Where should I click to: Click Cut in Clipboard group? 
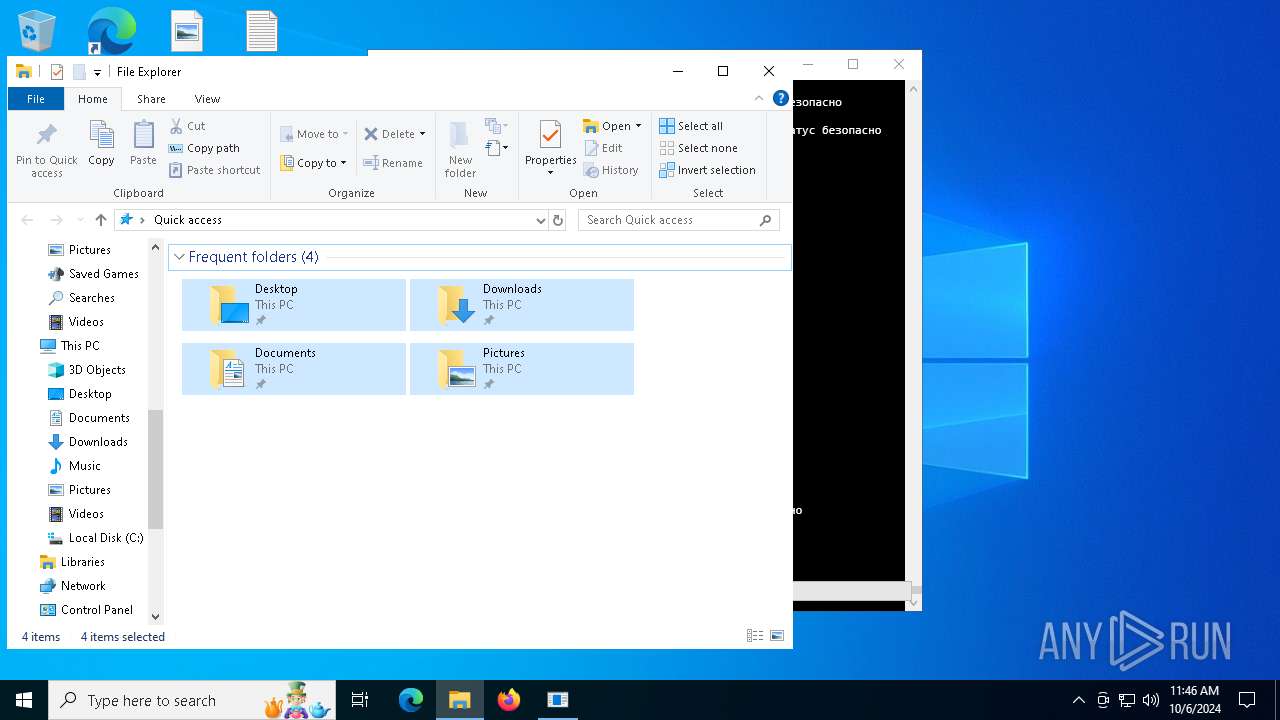[187, 126]
